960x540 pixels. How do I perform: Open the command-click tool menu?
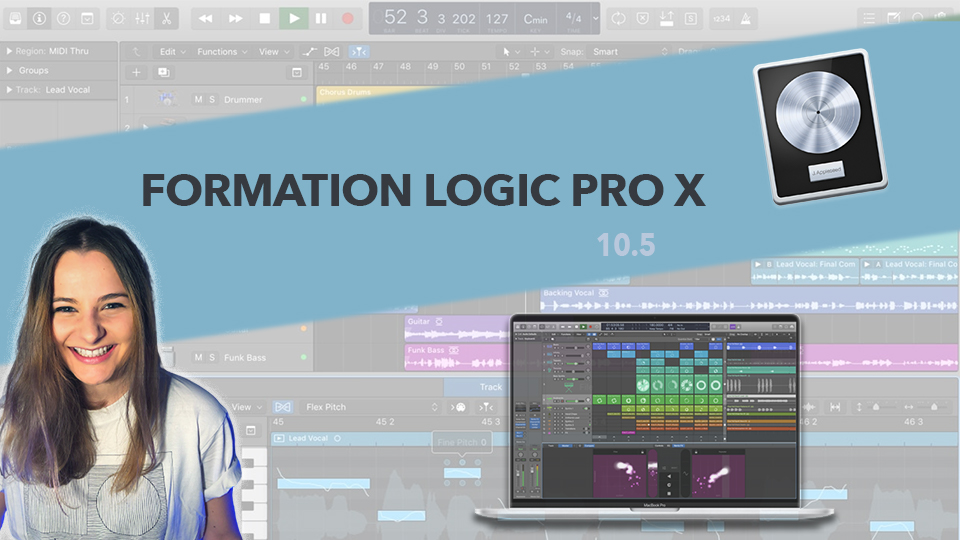click(x=539, y=52)
